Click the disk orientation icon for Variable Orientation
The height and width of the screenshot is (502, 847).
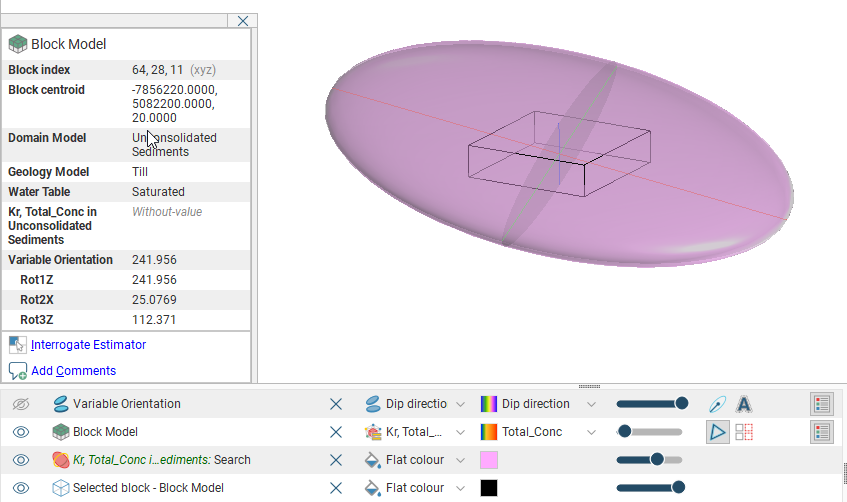pos(717,404)
